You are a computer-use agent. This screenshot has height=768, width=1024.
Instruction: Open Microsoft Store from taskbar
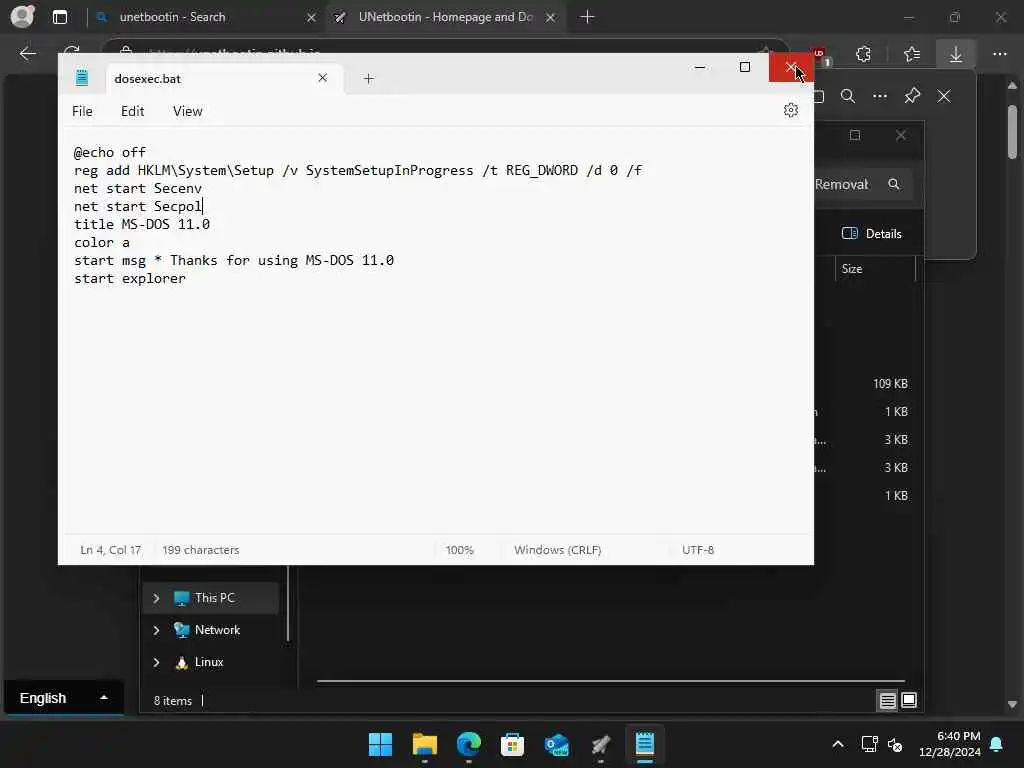[512, 744]
